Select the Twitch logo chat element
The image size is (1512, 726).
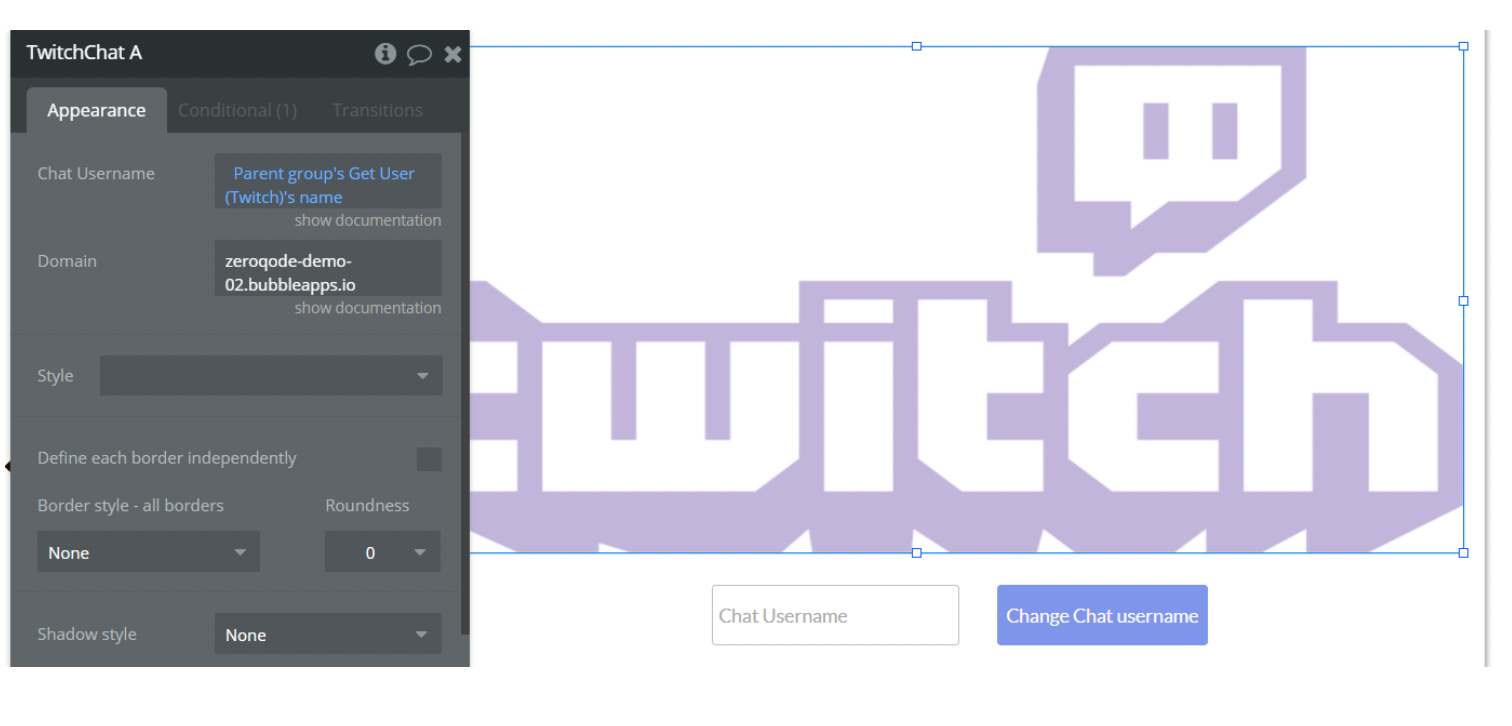click(966, 299)
